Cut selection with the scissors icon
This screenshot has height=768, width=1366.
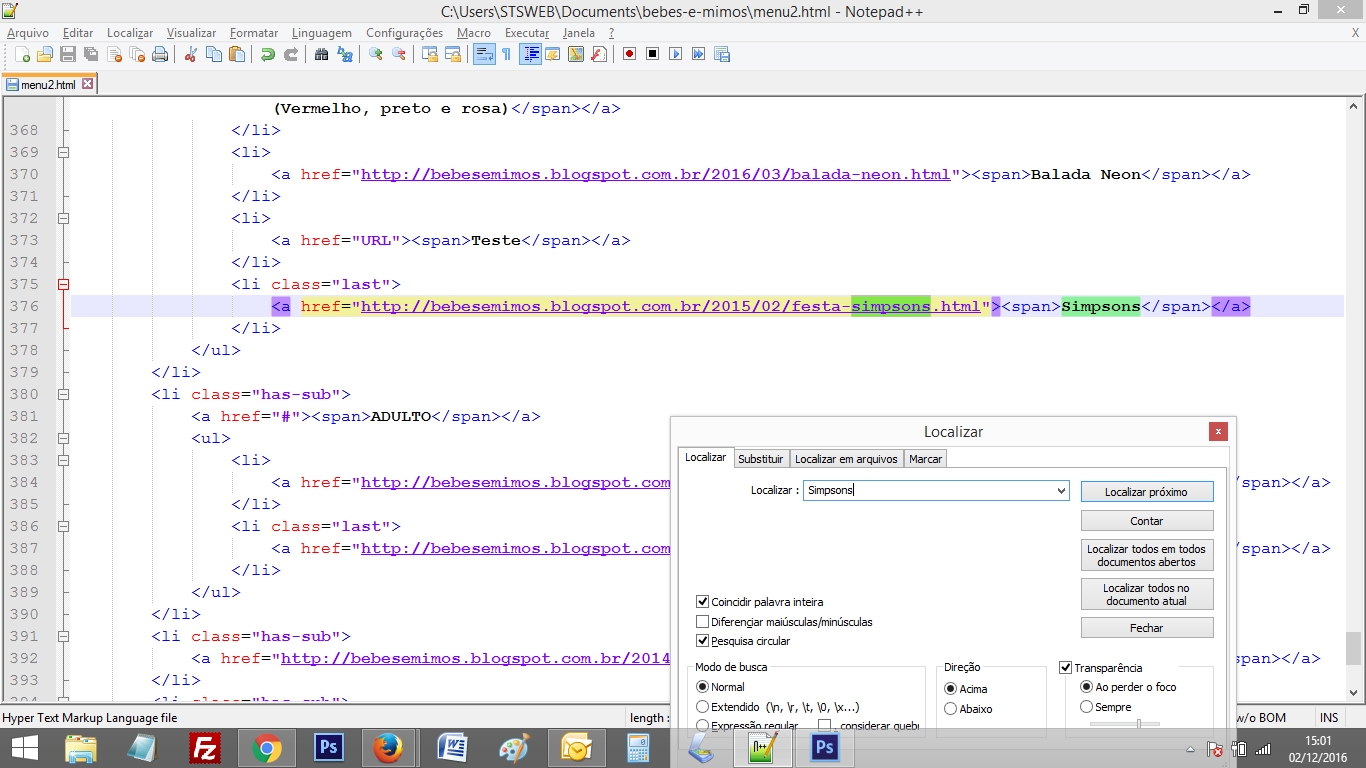[190, 54]
